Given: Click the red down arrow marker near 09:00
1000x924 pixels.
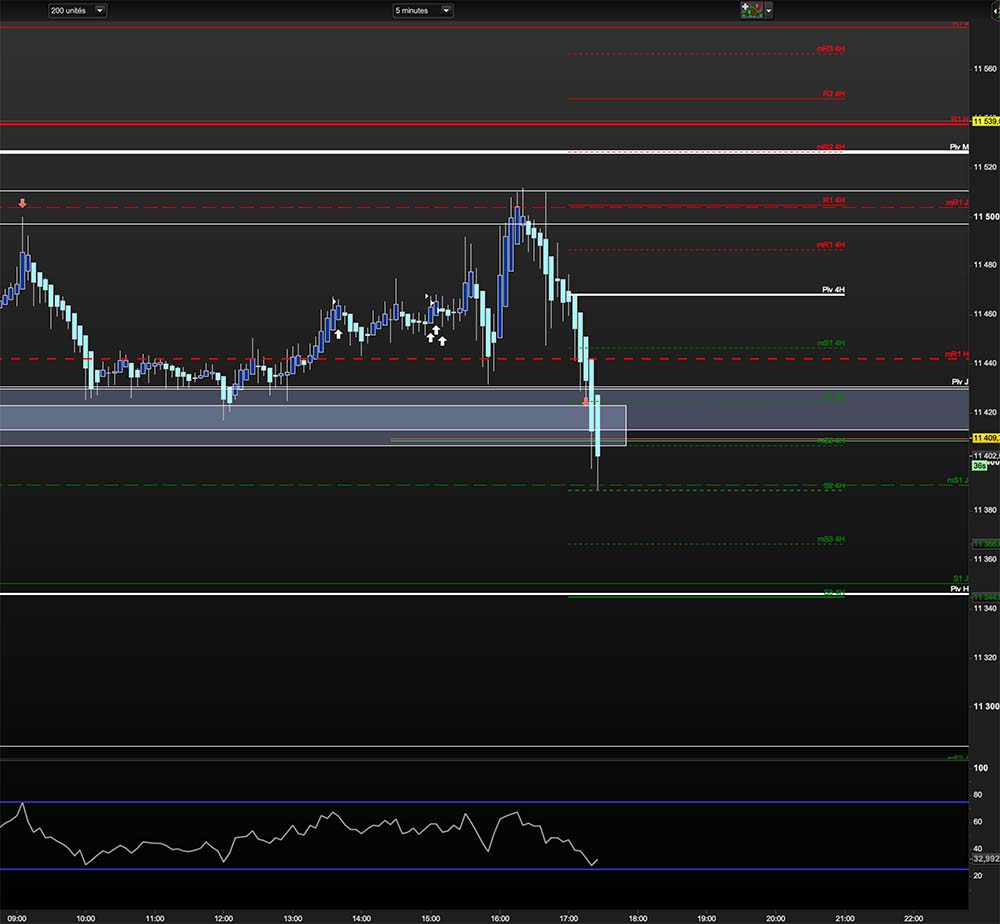Looking at the screenshot, I should pyautogui.click(x=22, y=203).
